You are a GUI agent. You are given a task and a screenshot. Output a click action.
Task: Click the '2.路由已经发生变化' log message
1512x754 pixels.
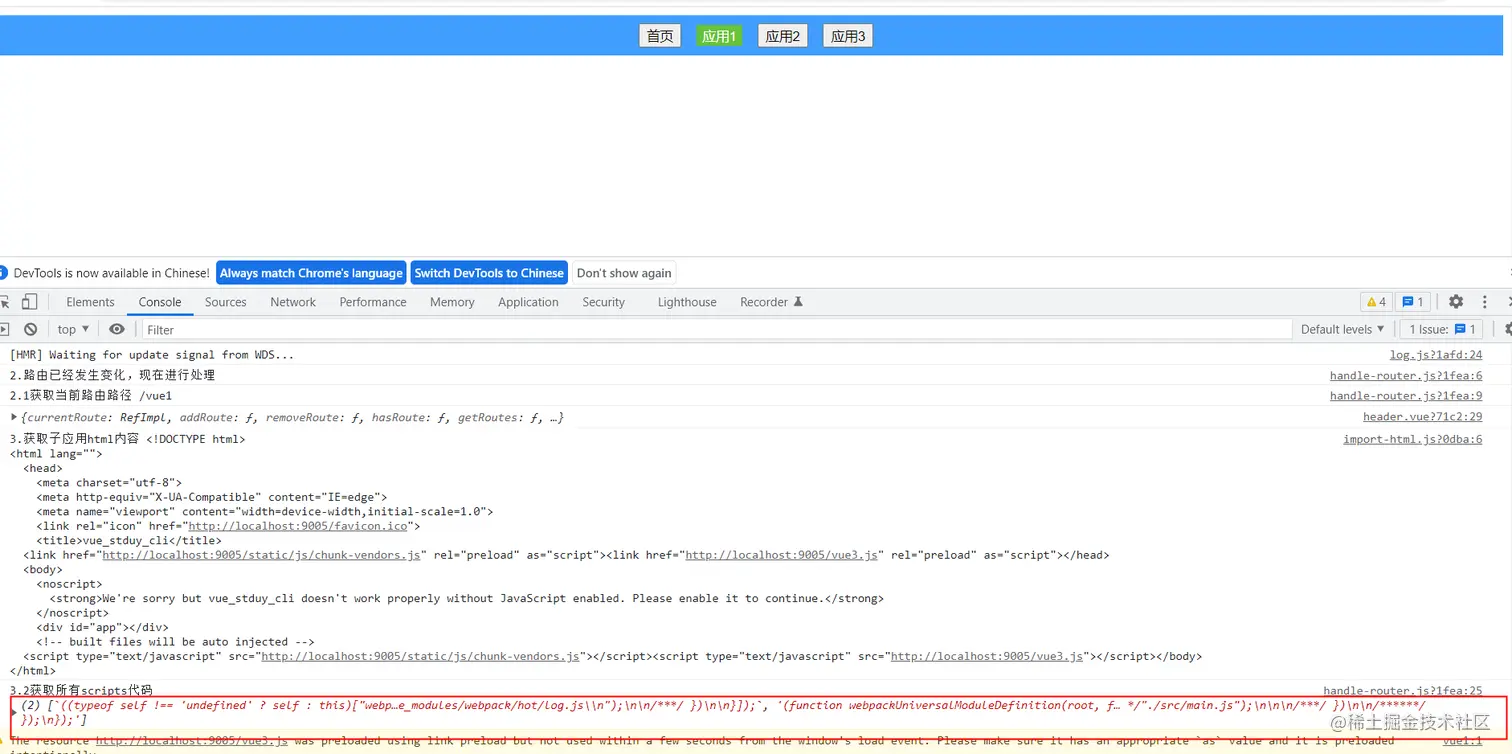pyautogui.click(x=112, y=376)
